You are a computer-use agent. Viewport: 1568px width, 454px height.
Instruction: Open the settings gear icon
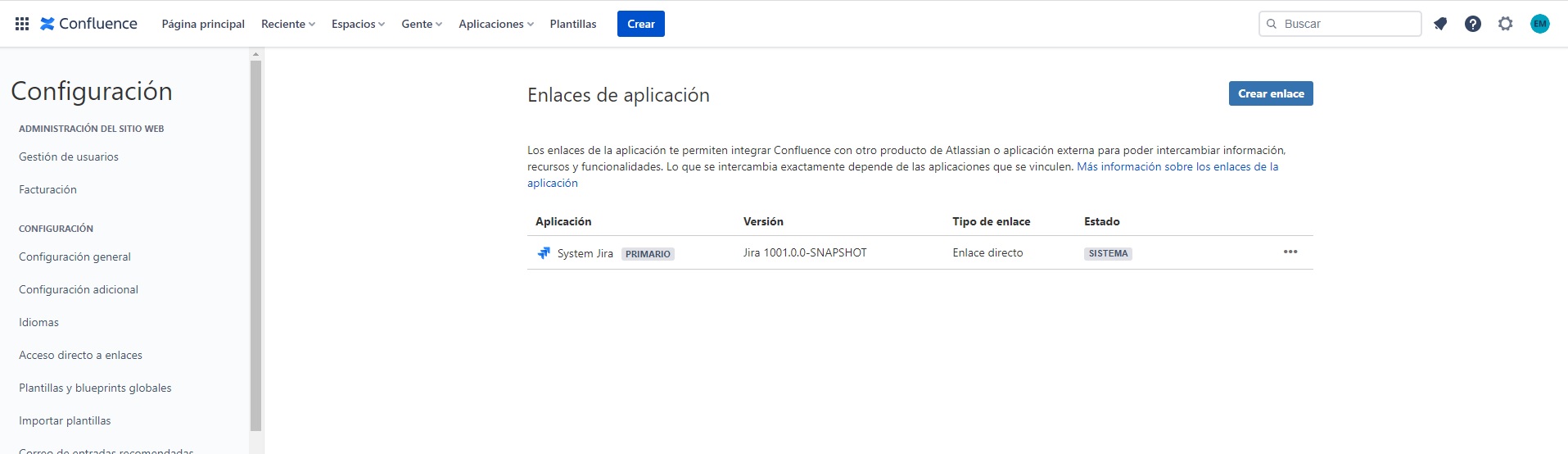1506,24
